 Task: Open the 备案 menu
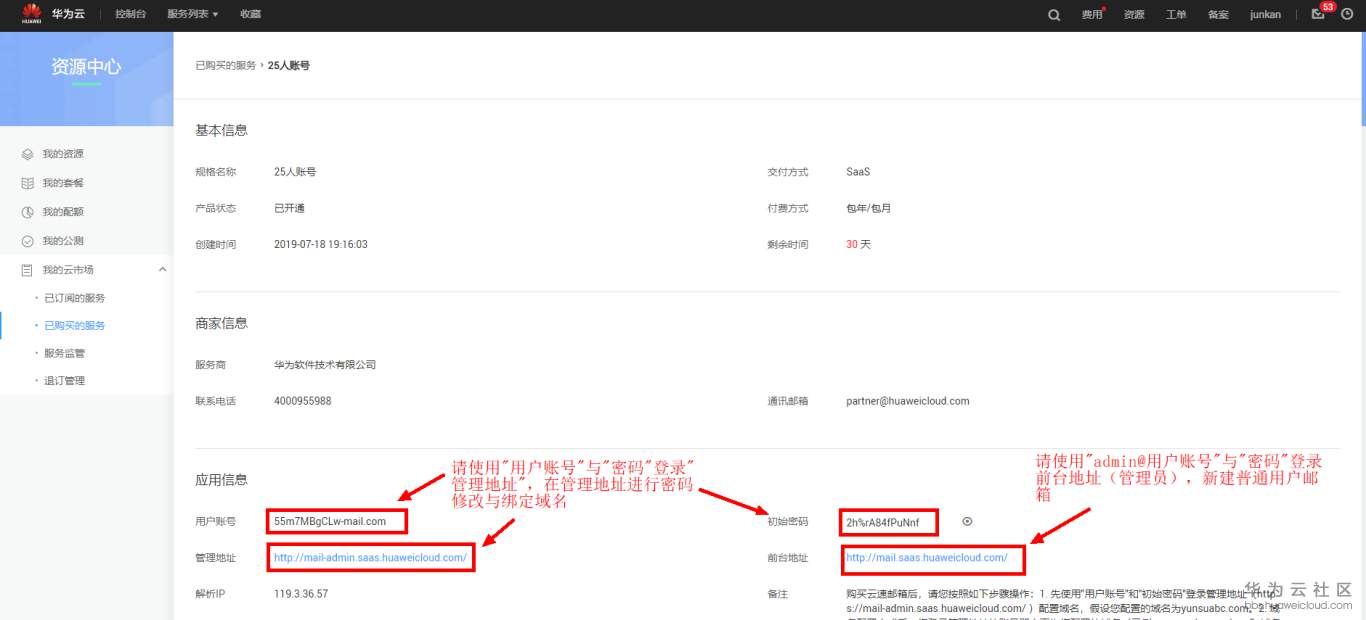point(1218,15)
